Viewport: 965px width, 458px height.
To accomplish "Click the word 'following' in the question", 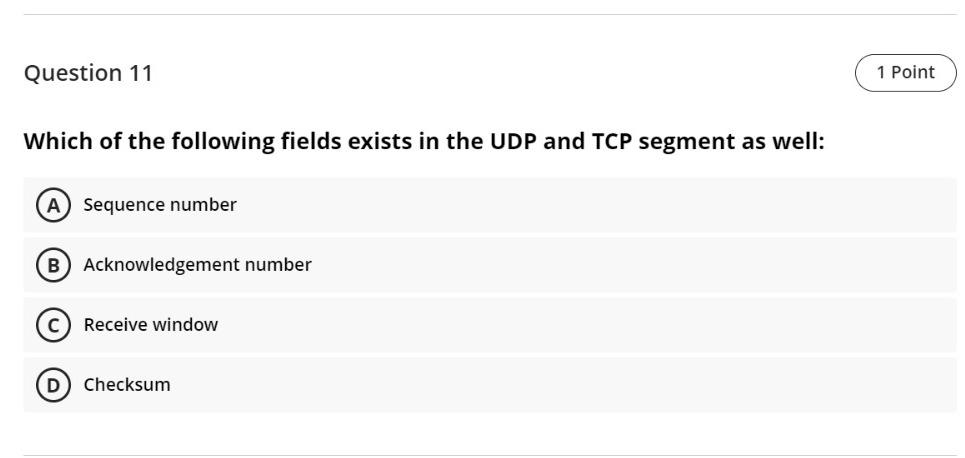I will [223, 143].
